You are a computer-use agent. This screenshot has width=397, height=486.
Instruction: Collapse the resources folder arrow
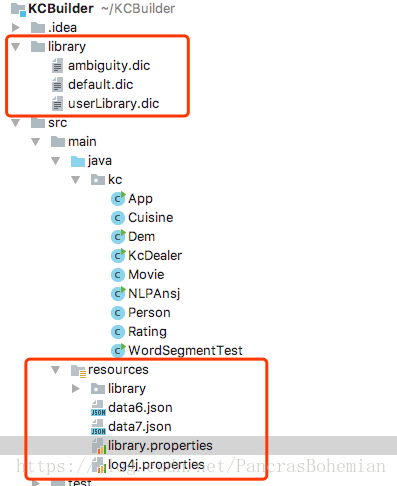pos(55,370)
